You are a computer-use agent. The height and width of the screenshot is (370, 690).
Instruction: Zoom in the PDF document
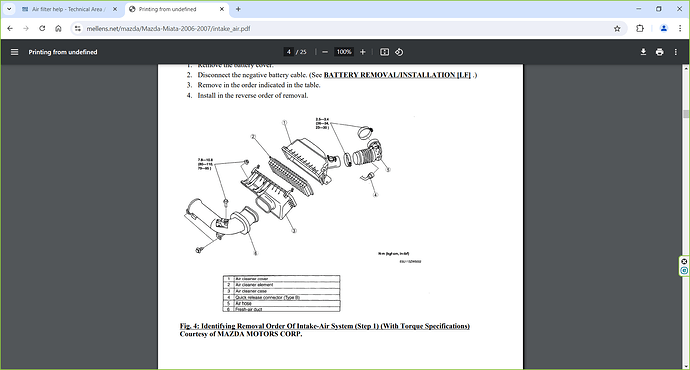pos(363,52)
